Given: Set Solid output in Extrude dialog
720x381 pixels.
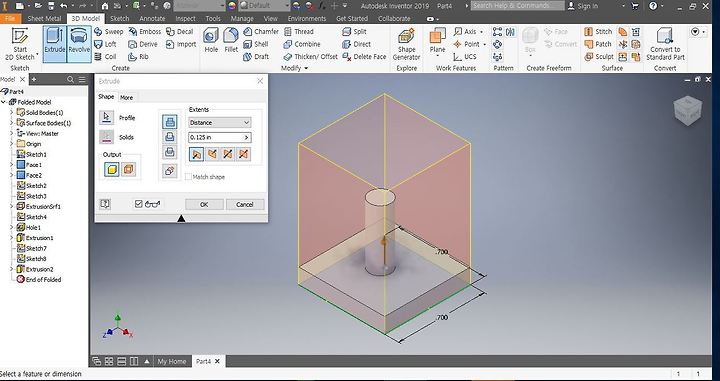Looking at the screenshot, I should tap(112, 169).
